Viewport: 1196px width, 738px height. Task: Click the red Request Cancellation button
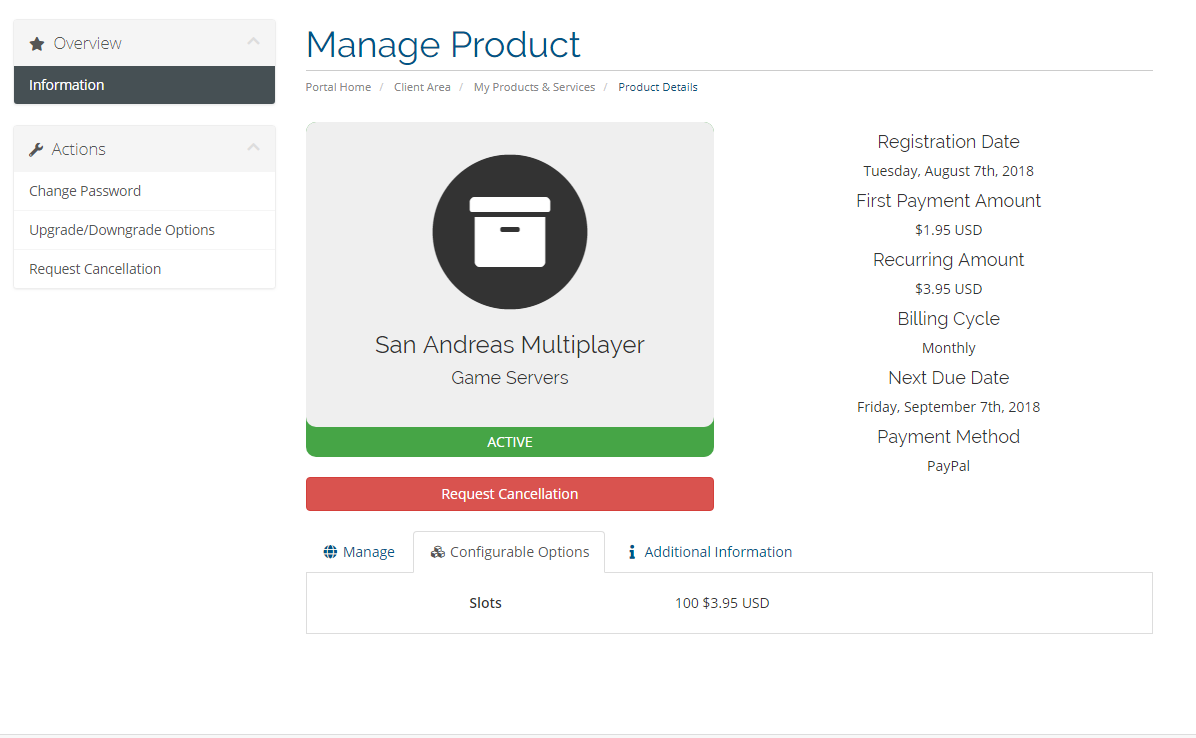[x=510, y=494]
